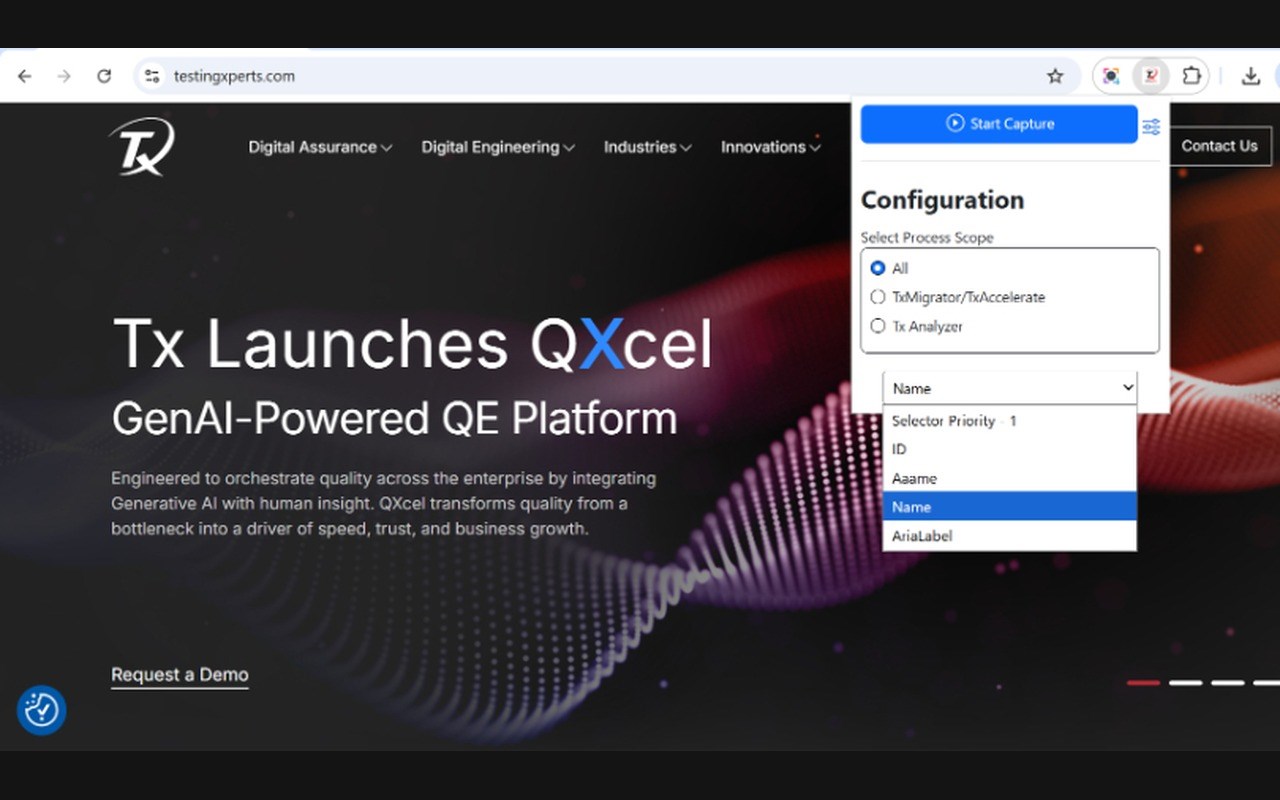This screenshot has height=800, width=1280.
Task: Select the highlighted Name list option
Action: pyautogui.click(x=1010, y=507)
